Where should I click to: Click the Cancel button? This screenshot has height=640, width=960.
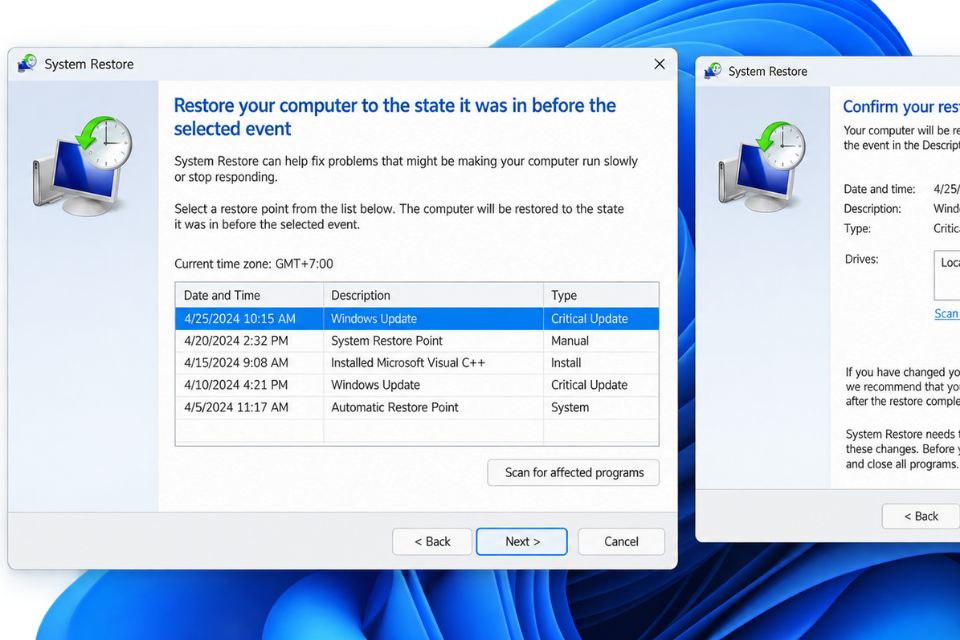(x=621, y=541)
